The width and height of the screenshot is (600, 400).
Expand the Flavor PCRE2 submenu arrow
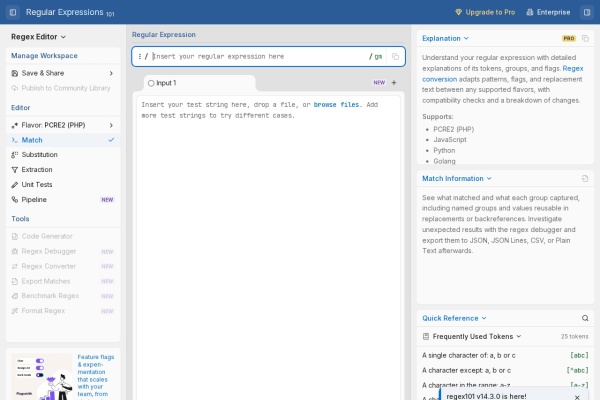point(111,125)
